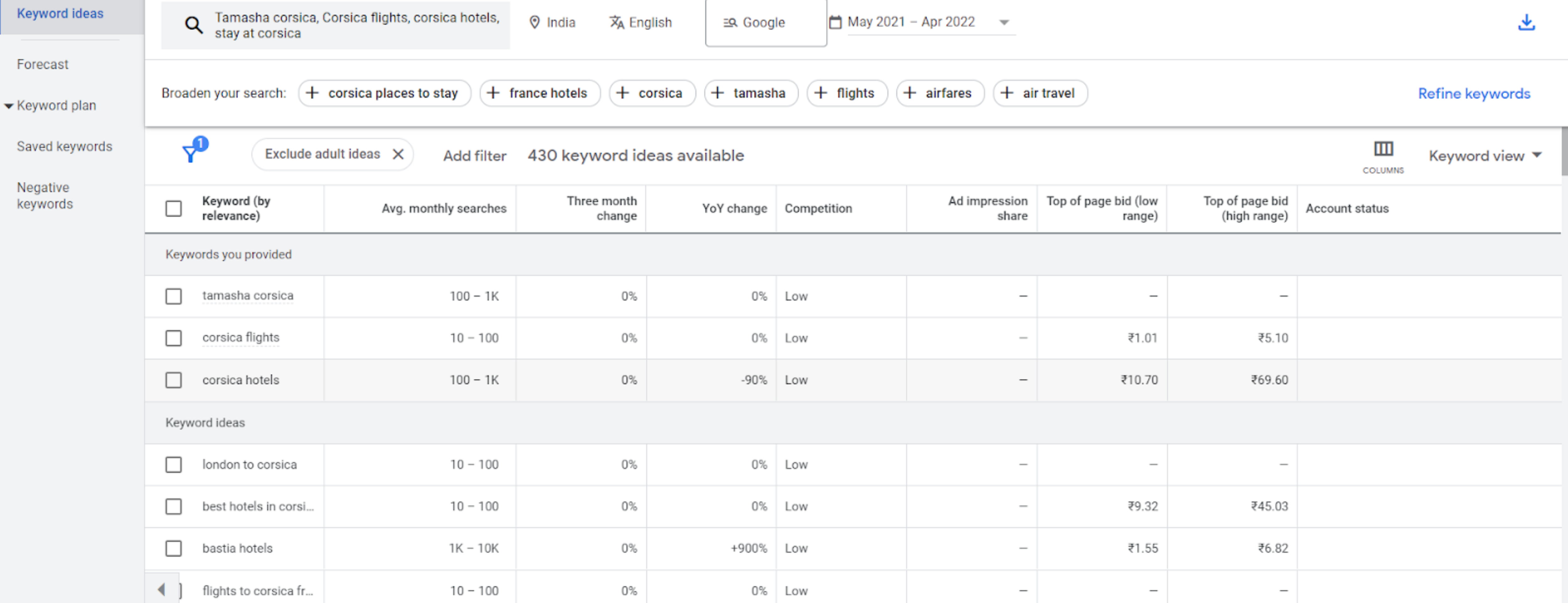Image resolution: width=1568 pixels, height=603 pixels.
Task: Sort by Top of page bid high range
Action: [1245, 208]
